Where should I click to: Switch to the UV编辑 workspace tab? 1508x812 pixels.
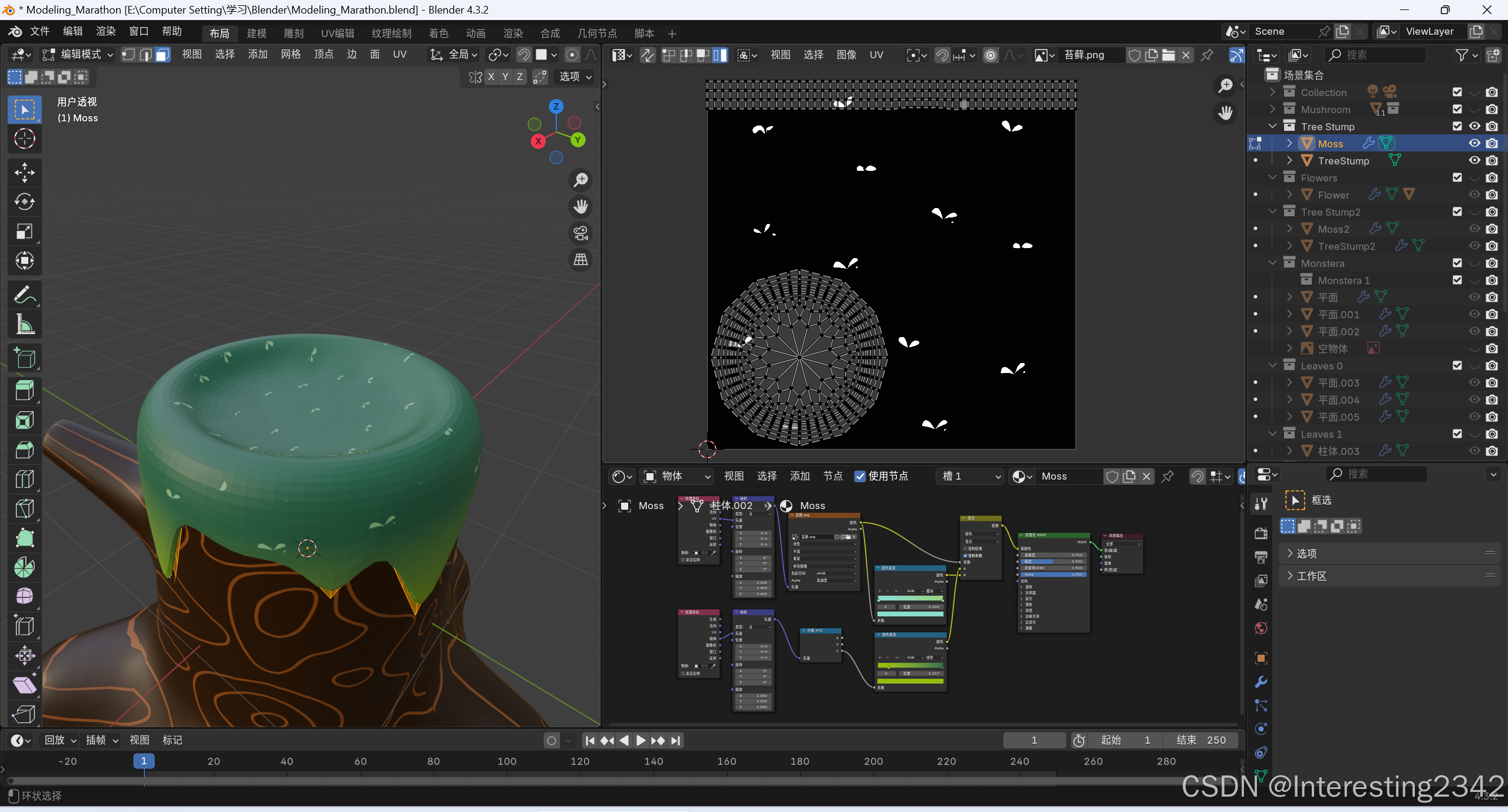click(x=338, y=34)
